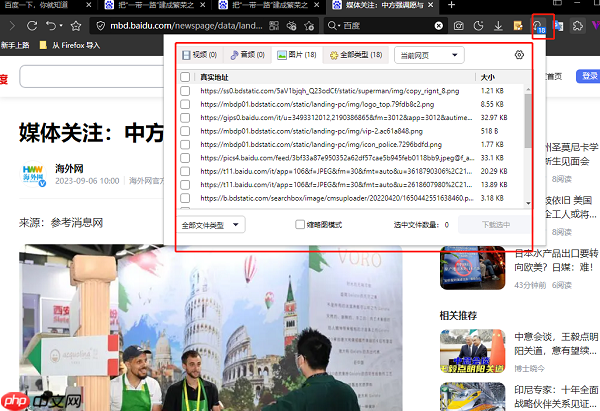Select the 图片 (18) tab
This screenshot has width=600, height=411.
pos(297,55)
